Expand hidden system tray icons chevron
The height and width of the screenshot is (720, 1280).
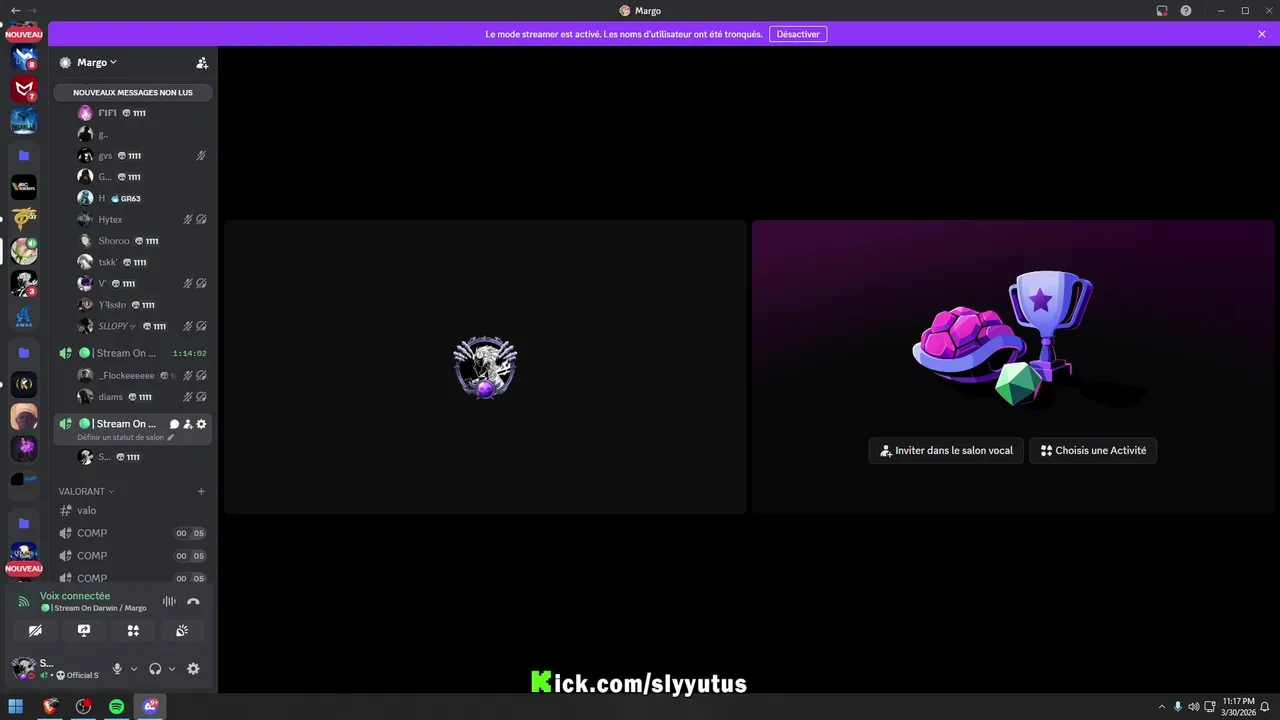pos(1161,706)
